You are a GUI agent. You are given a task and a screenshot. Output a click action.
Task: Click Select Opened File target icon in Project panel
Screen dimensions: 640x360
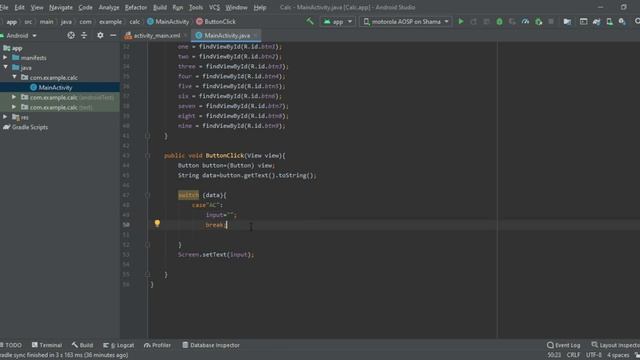pos(71,36)
